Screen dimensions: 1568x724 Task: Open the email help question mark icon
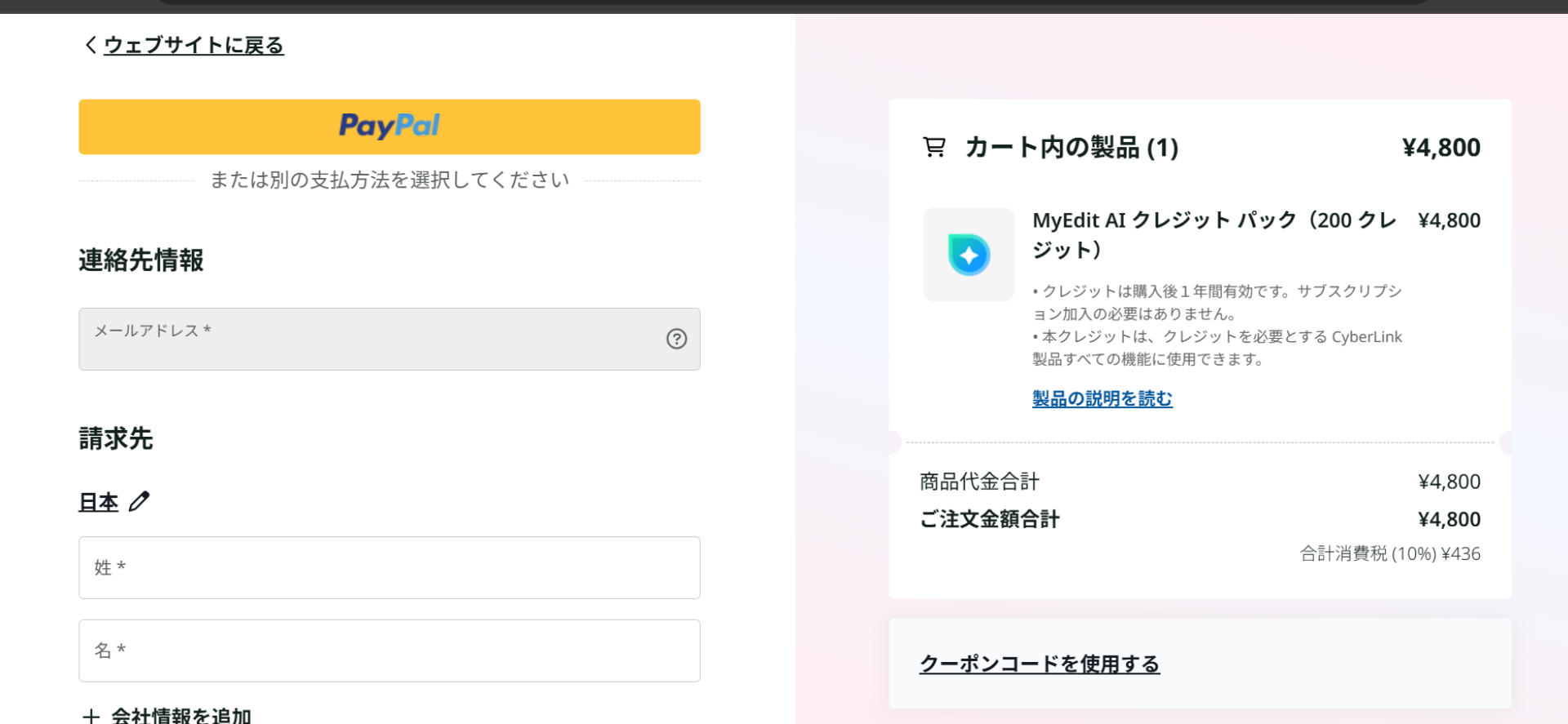[x=676, y=339]
